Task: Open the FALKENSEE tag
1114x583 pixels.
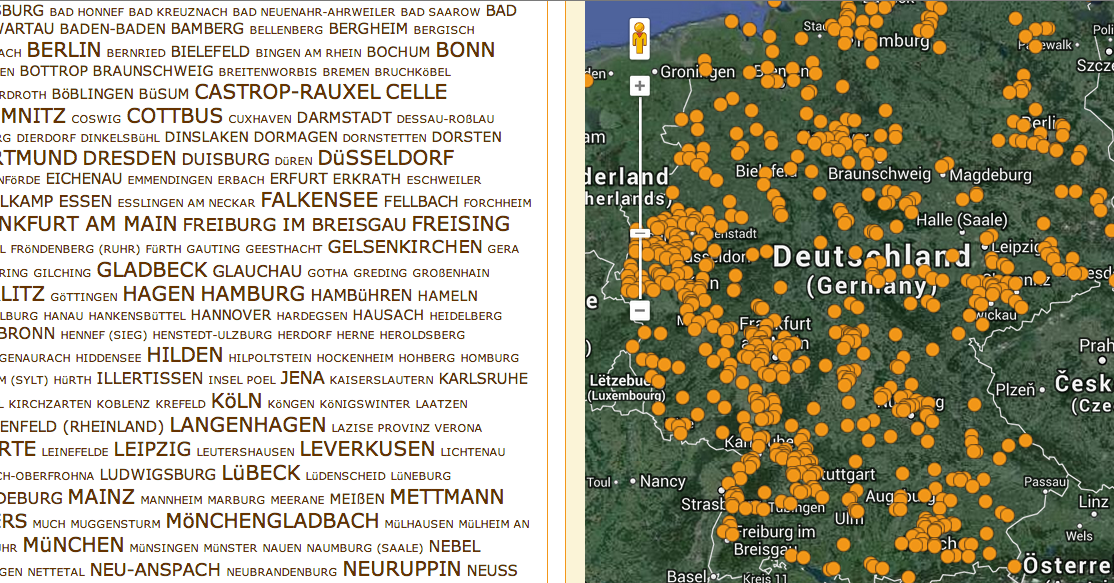Action: tap(319, 200)
